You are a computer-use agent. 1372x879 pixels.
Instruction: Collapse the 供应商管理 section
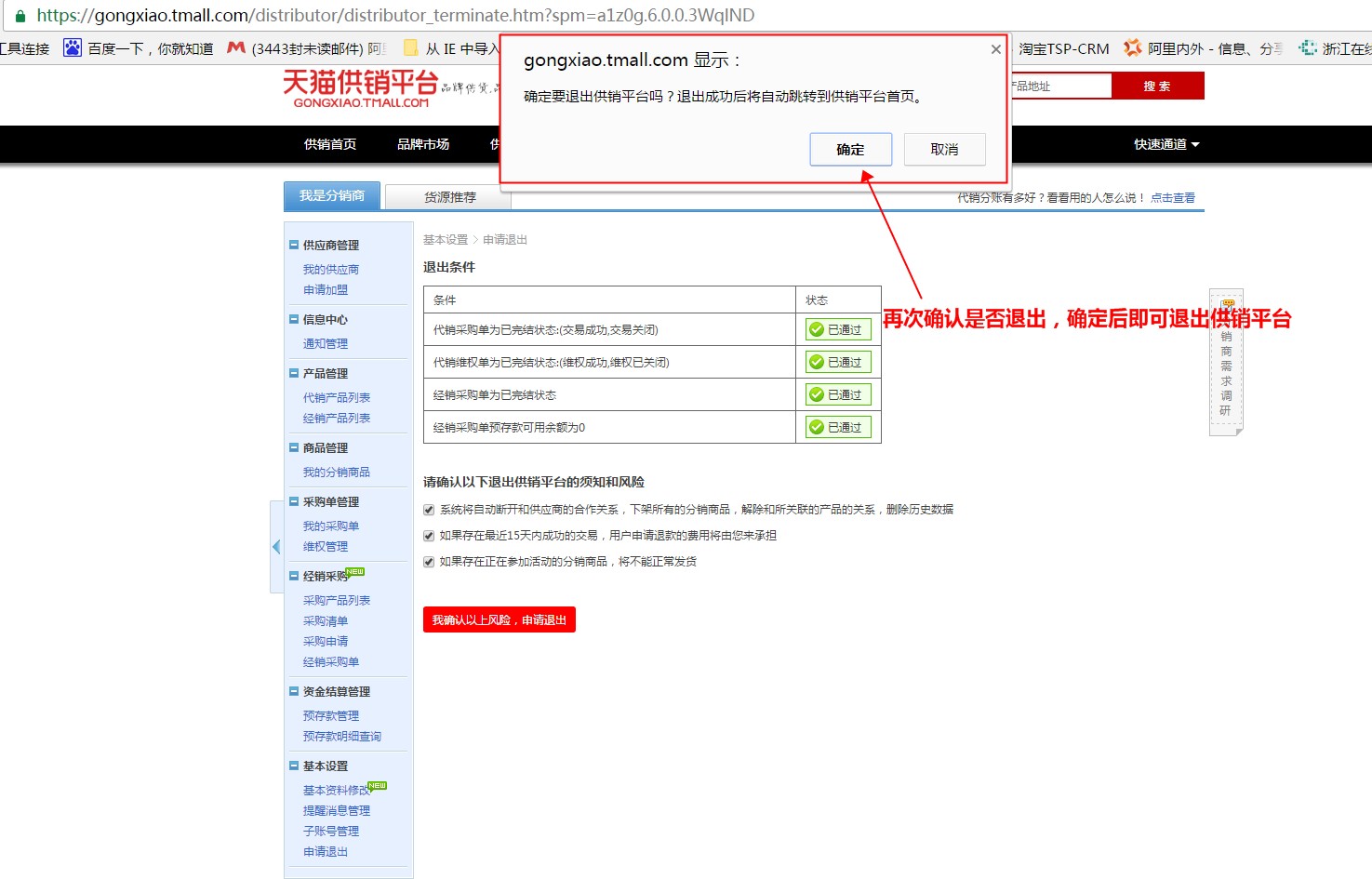pyautogui.click(x=294, y=245)
